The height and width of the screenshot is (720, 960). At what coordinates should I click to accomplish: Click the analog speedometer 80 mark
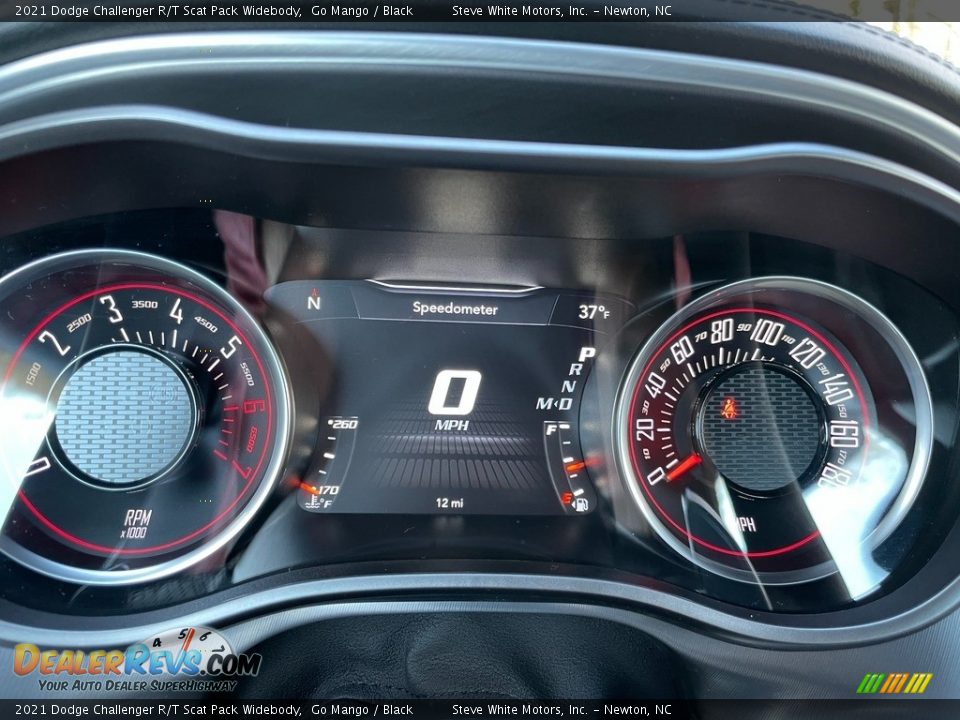pyautogui.click(x=722, y=331)
